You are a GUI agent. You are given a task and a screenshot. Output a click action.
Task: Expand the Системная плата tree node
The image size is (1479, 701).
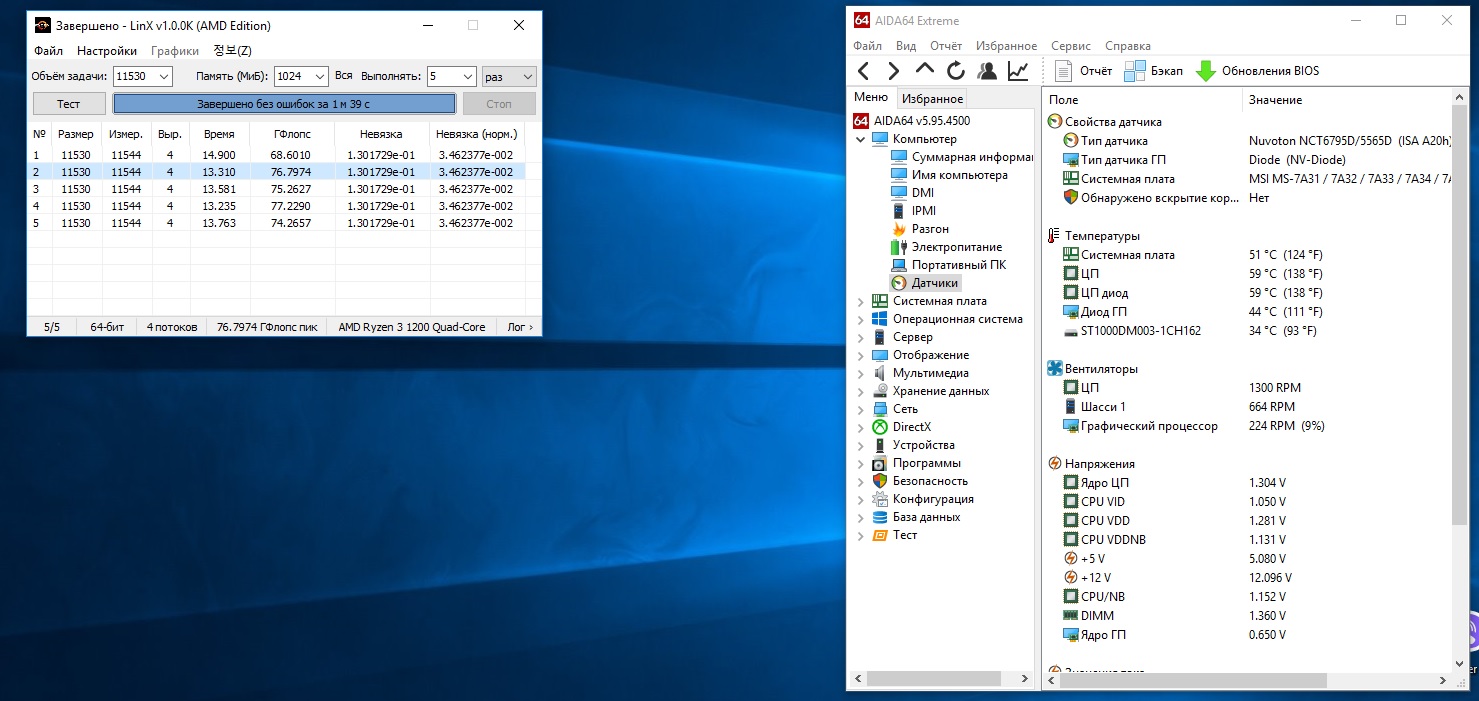pos(861,301)
